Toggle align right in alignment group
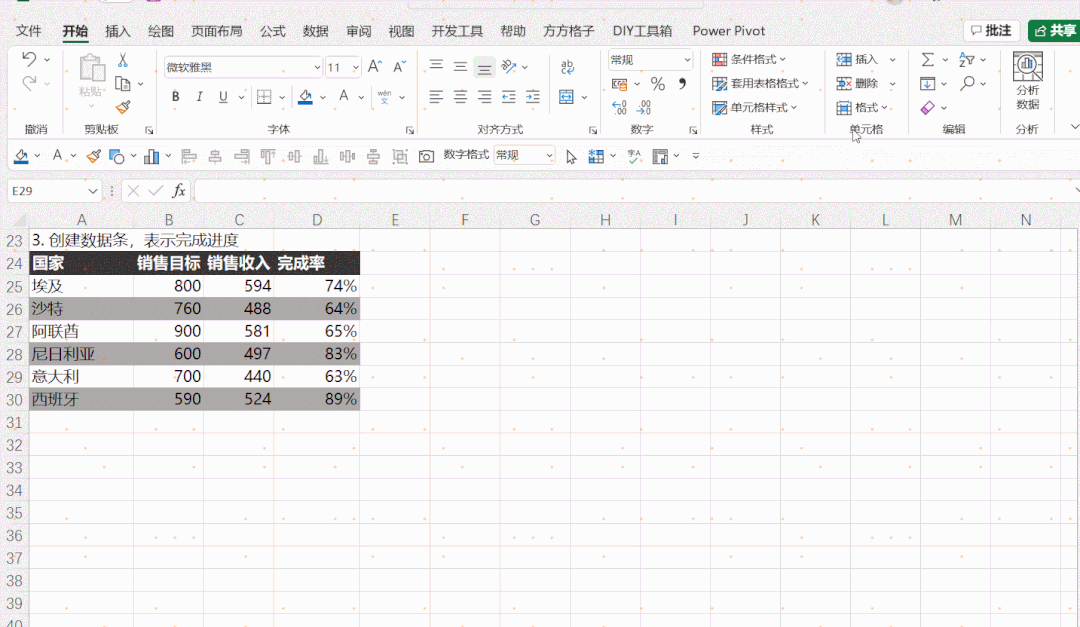The image size is (1080, 627). 484,97
